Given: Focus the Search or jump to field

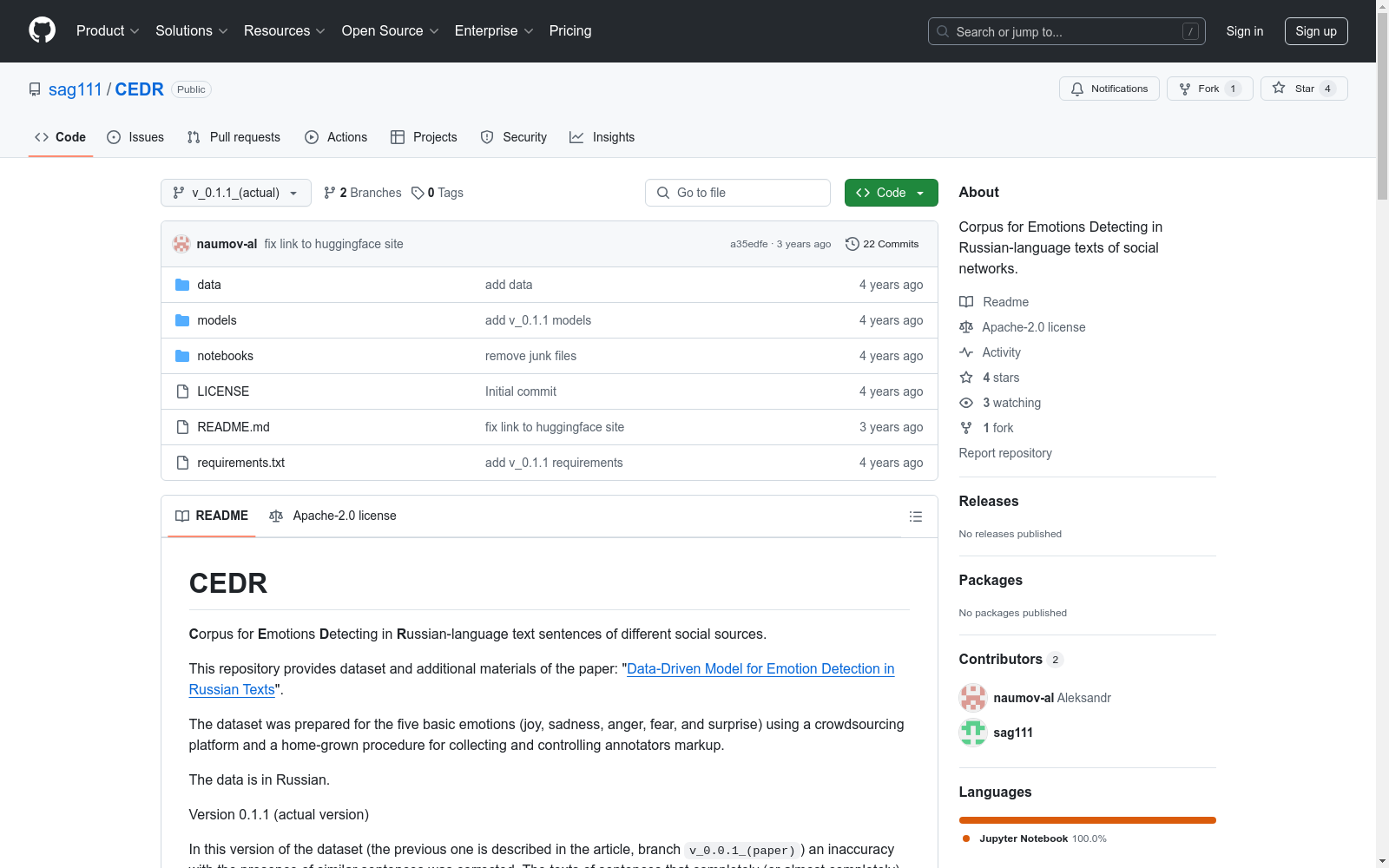Looking at the screenshot, I should (1067, 31).
